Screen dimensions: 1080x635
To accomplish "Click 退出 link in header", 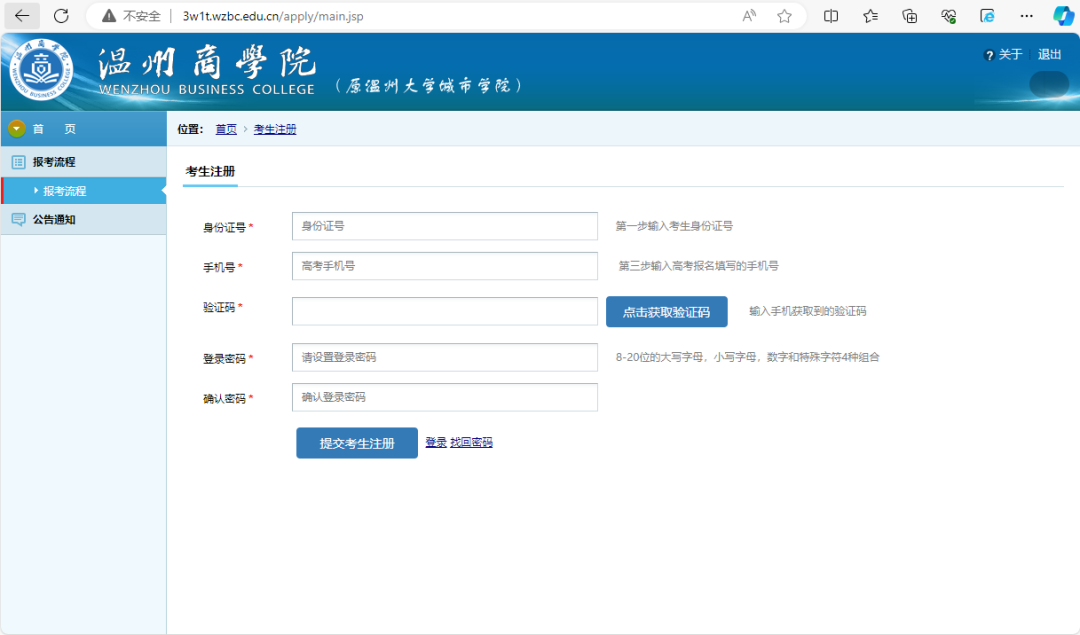I will 1049,55.
